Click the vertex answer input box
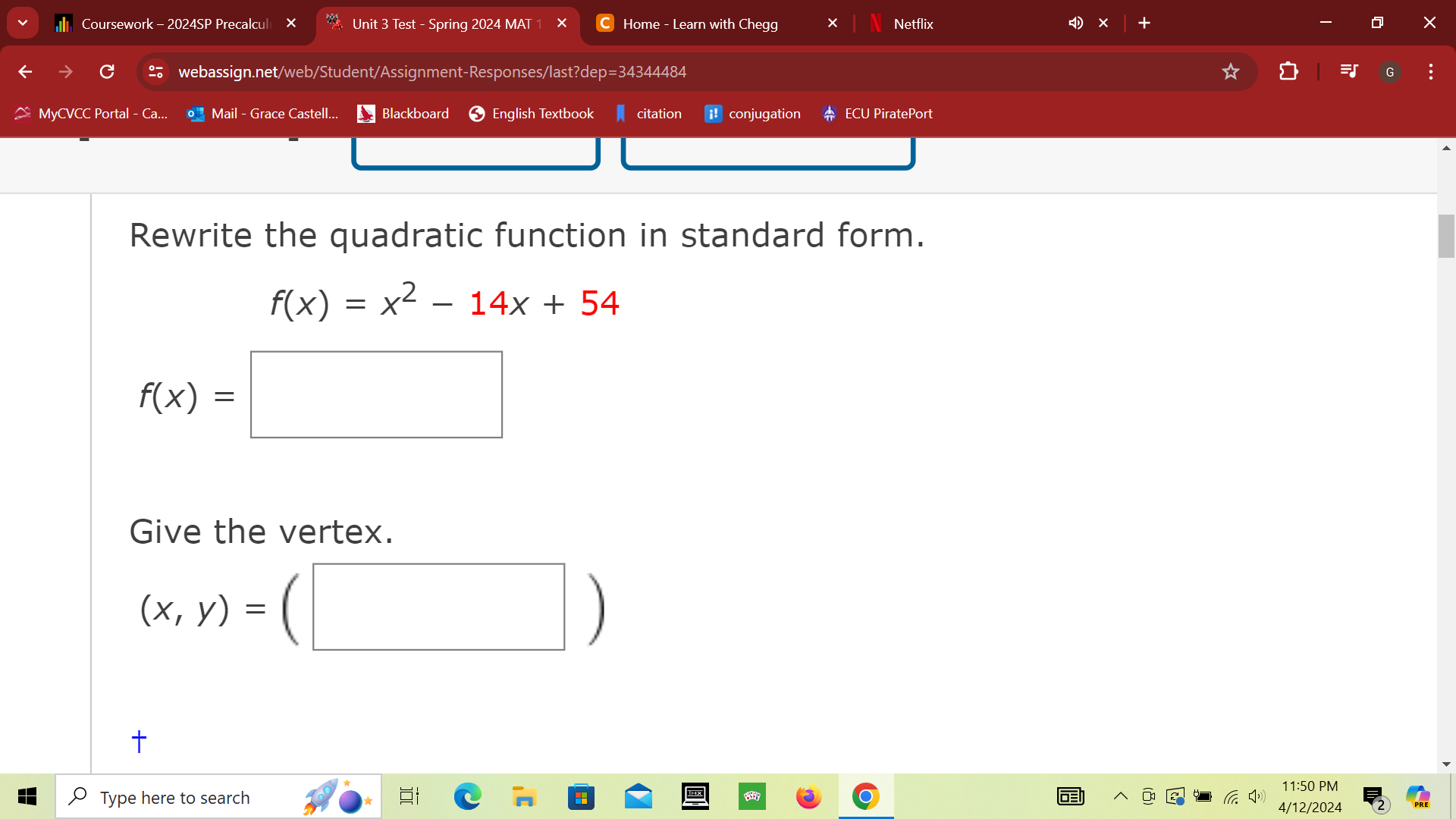 (x=438, y=606)
